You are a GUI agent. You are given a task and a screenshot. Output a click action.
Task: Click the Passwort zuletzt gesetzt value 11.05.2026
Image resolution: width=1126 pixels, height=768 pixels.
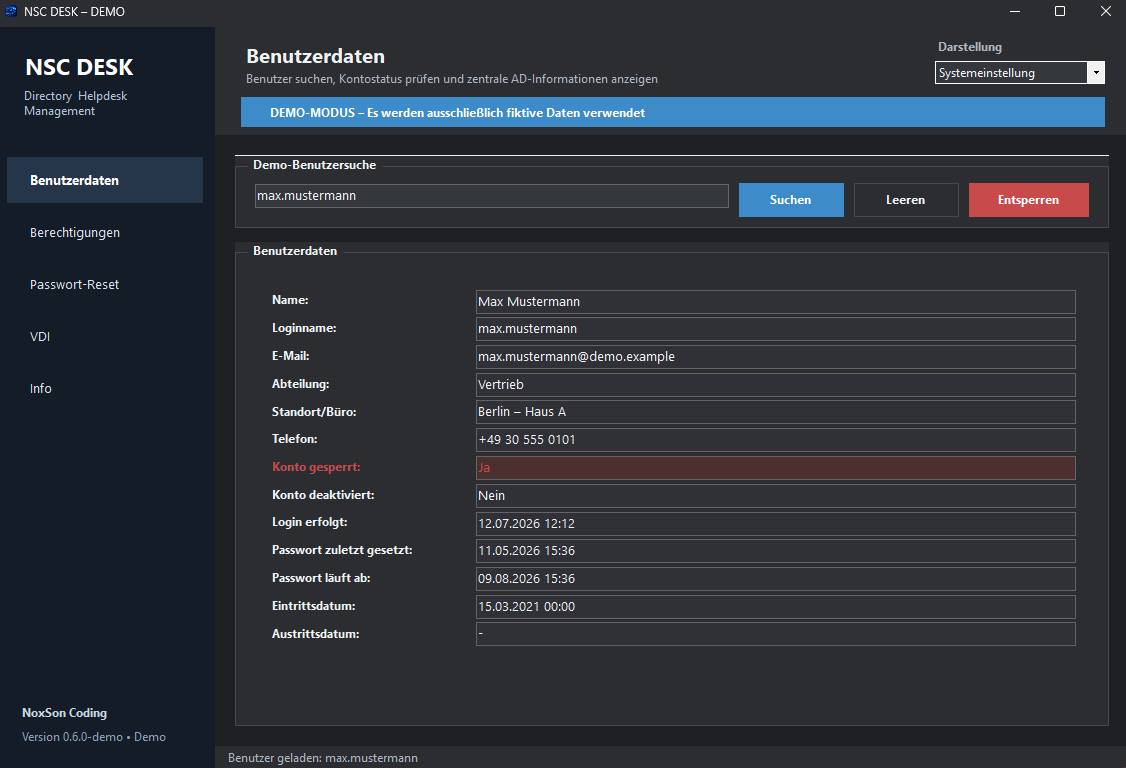pyautogui.click(x=776, y=551)
